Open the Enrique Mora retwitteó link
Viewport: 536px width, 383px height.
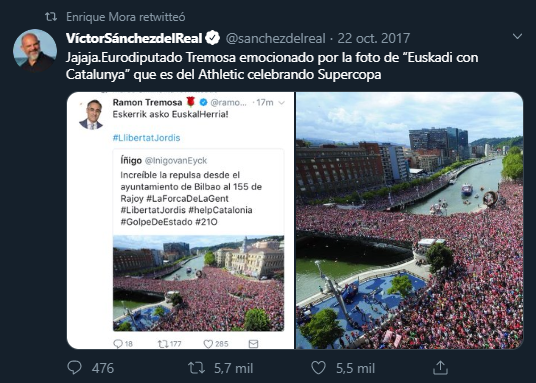click(x=125, y=17)
